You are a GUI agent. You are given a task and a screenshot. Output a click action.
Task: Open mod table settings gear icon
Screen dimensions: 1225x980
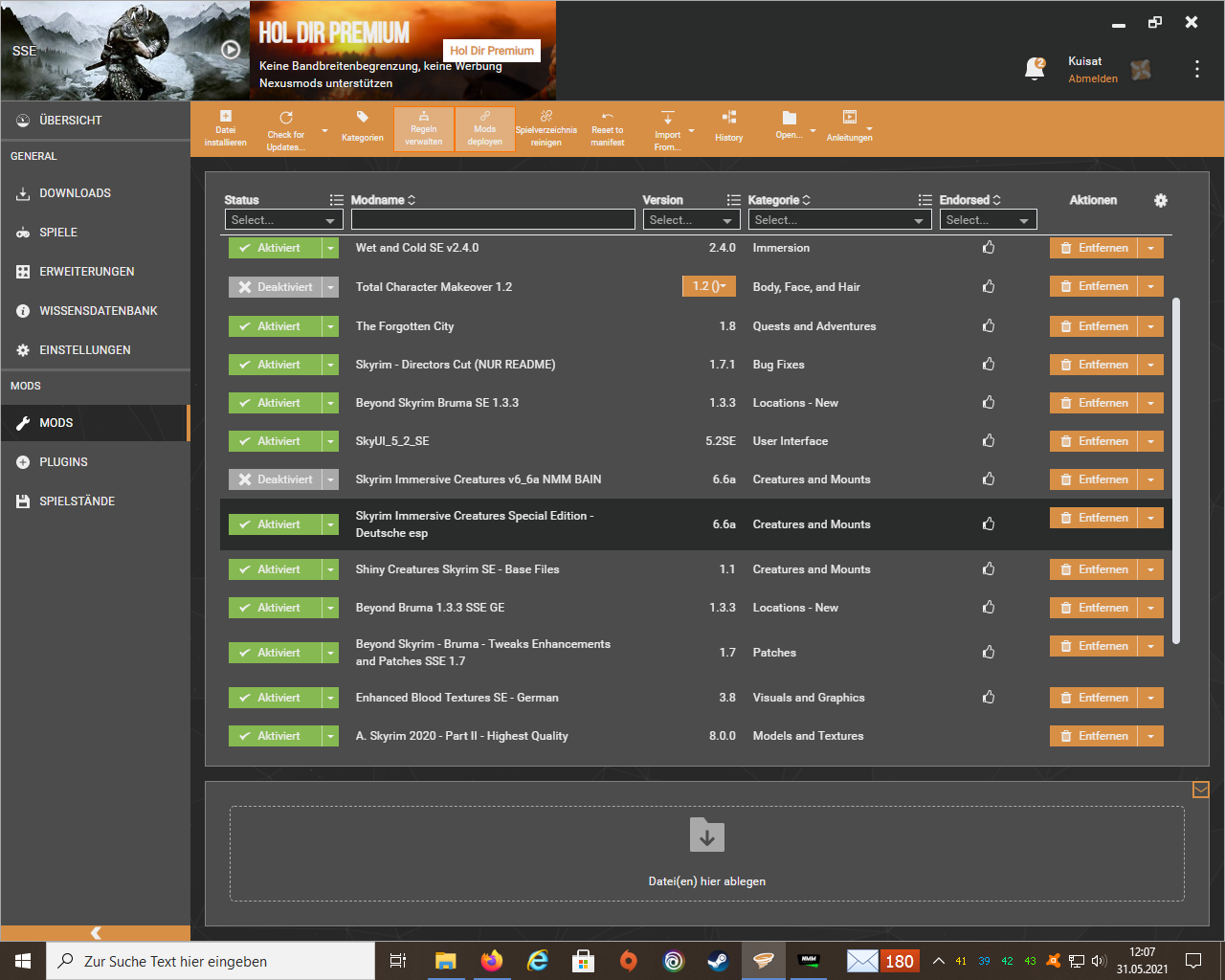point(1161,200)
